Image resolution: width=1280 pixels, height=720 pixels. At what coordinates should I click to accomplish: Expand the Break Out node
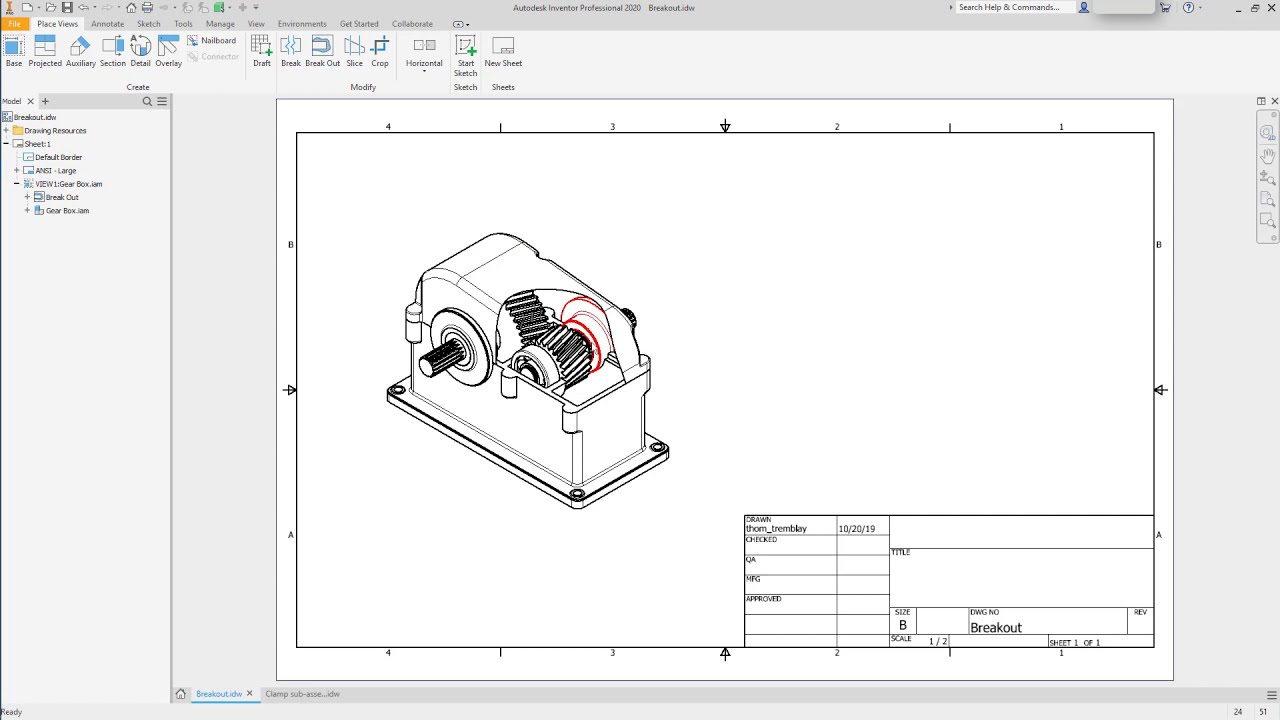27,197
